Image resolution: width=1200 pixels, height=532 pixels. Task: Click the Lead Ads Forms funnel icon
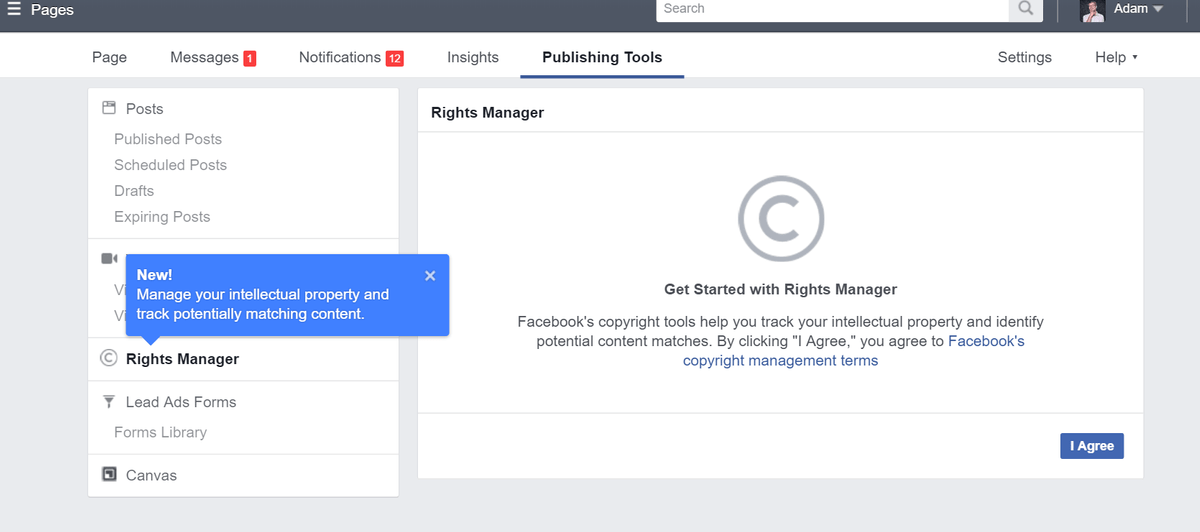109,401
